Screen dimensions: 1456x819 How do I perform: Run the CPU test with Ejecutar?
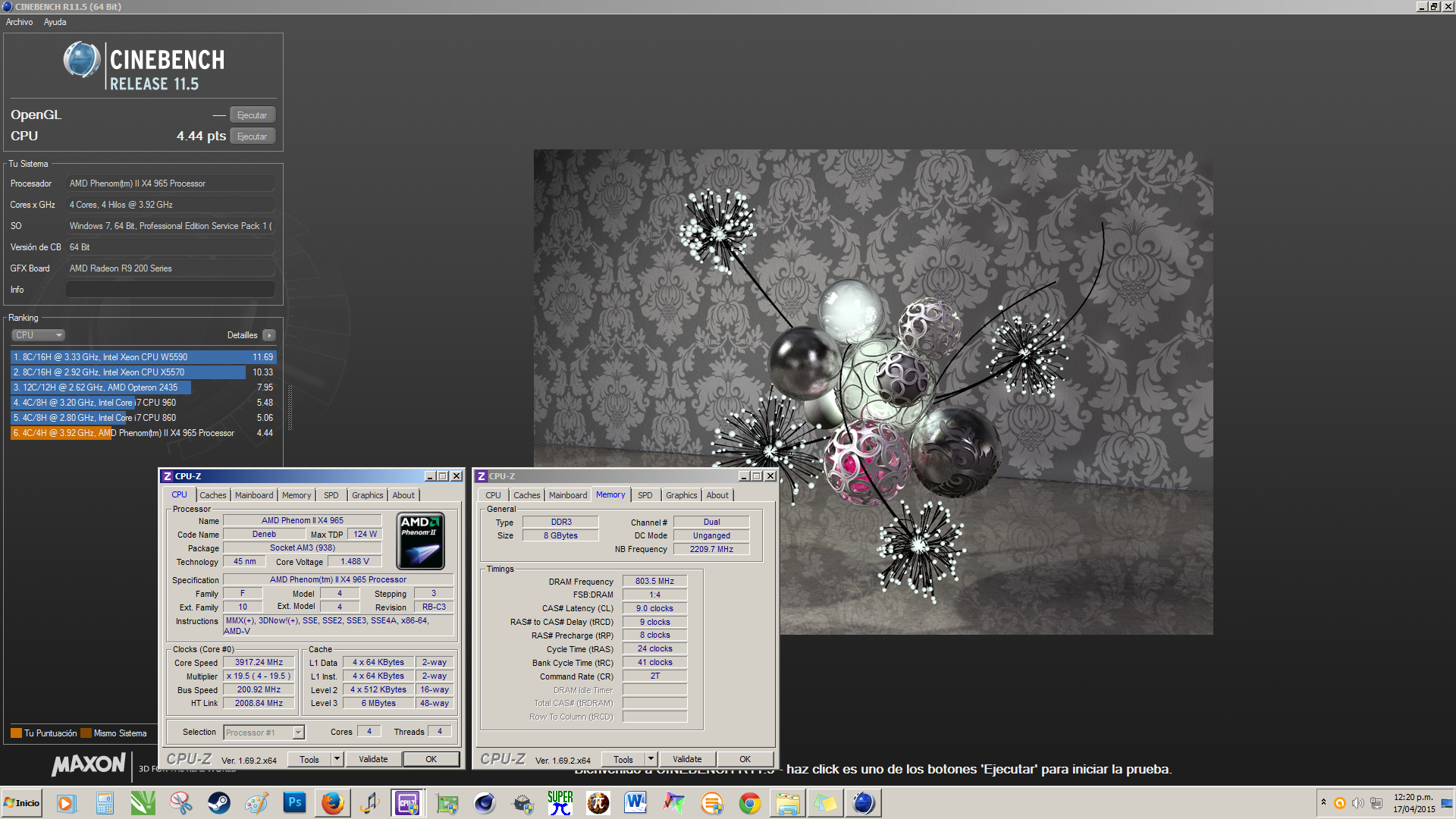pyautogui.click(x=252, y=136)
